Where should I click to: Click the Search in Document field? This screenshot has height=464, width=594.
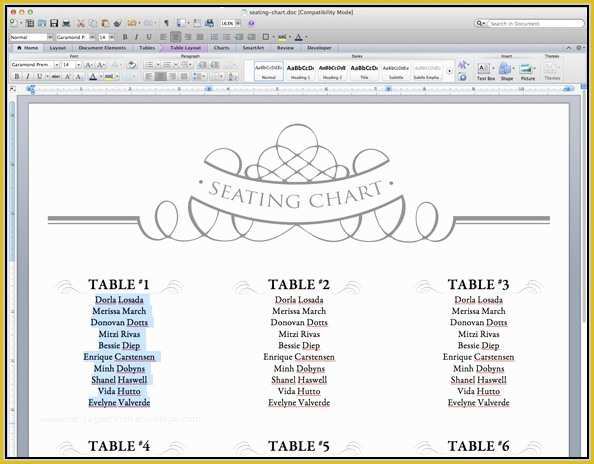pos(536,23)
